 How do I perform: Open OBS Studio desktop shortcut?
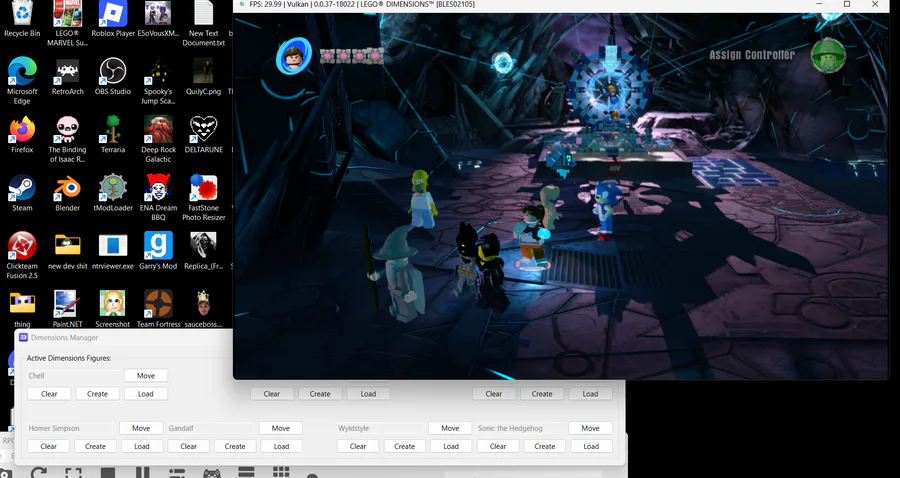112,76
